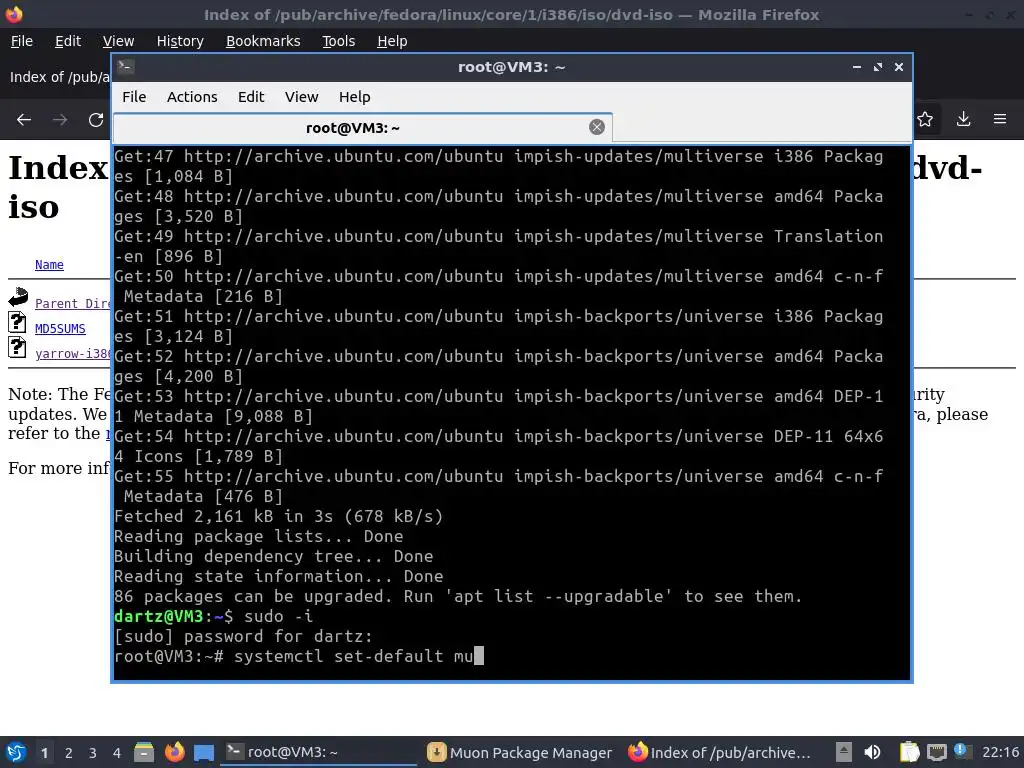Open the terminal File menu

tap(134, 97)
